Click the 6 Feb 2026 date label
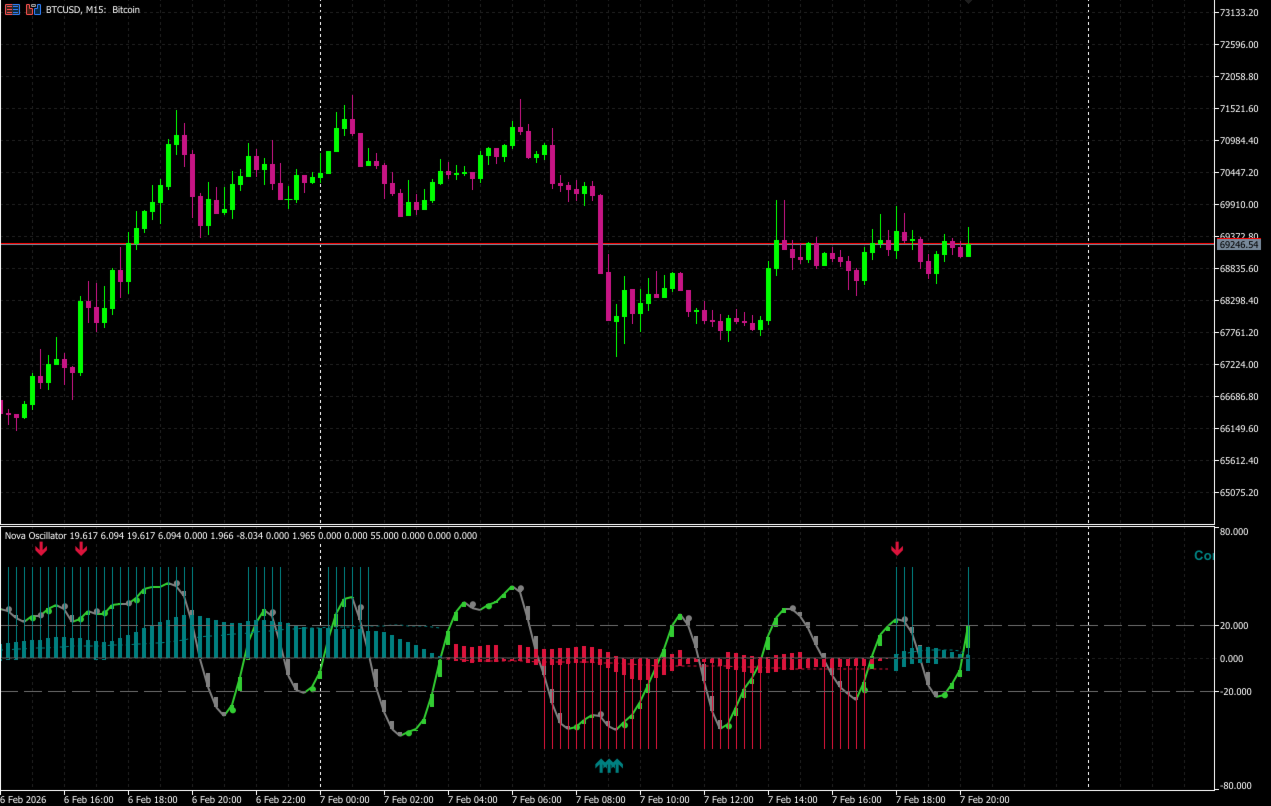Viewport: 1271px width, 806px height. click(x=26, y=799)
